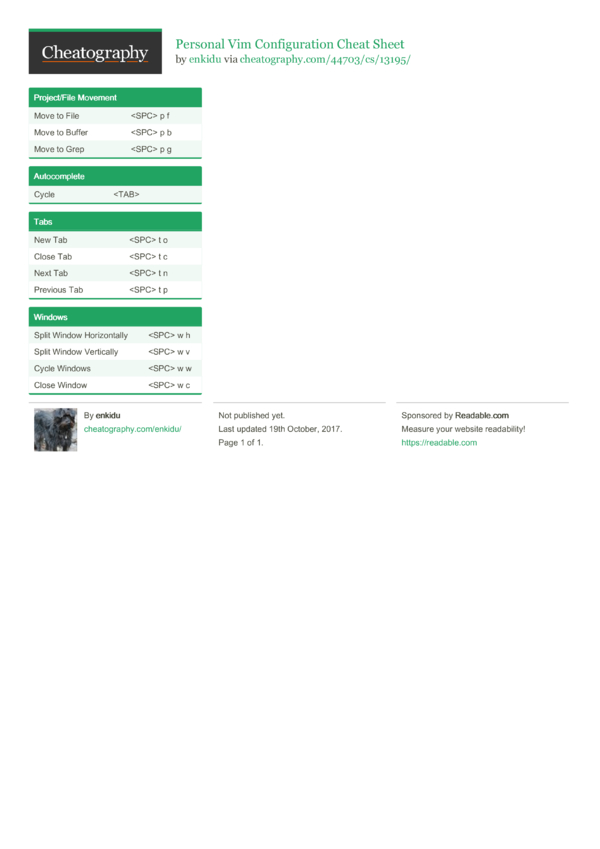Click the '<SPC> p g' shortcut
This screenshot has height=849, width=600.
151,149
